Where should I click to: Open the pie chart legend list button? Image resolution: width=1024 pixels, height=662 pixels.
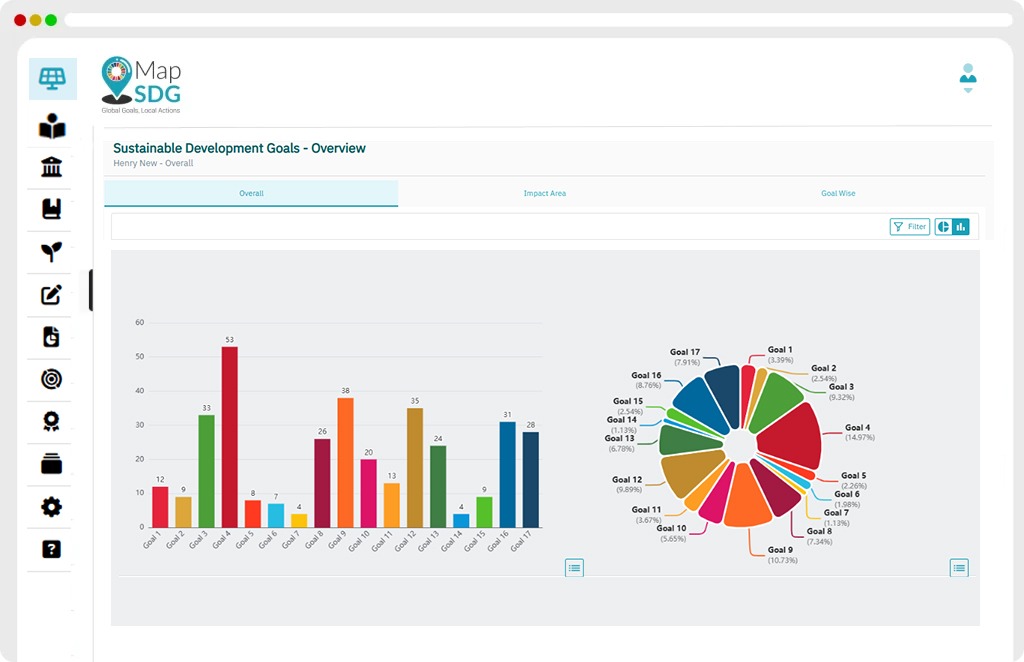tap(959, 568)
